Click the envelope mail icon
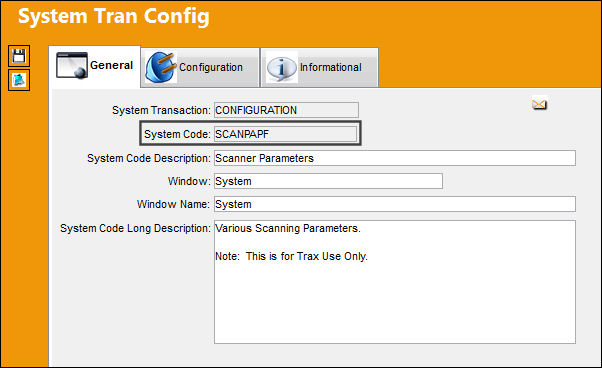This screenshot has height=368, width=602. click(x=539, y=104)
